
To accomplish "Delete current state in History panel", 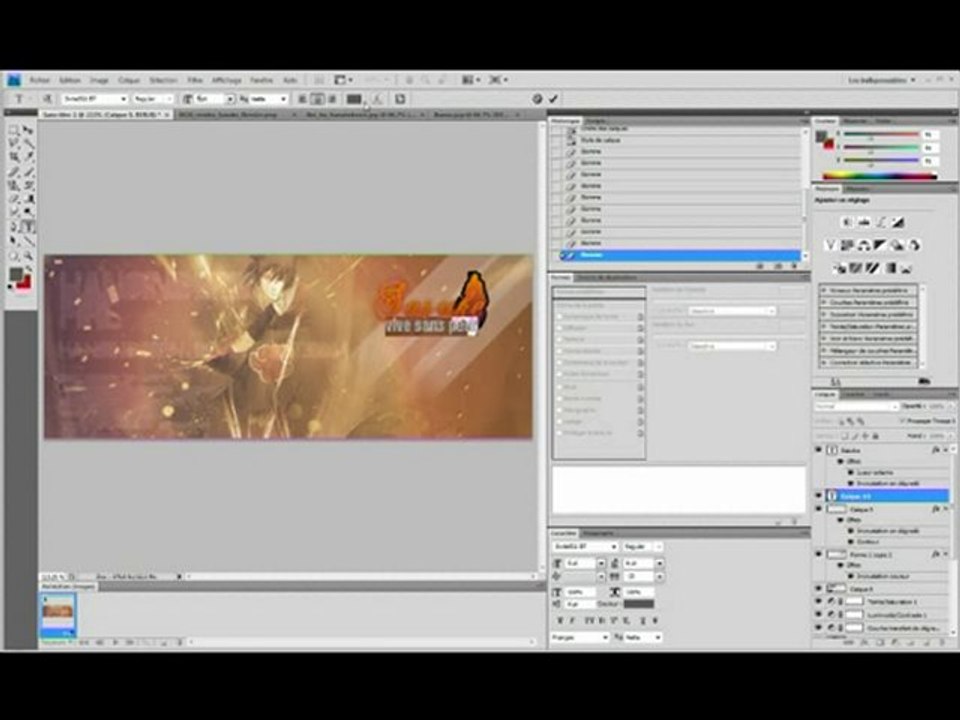I will (795, 266).
